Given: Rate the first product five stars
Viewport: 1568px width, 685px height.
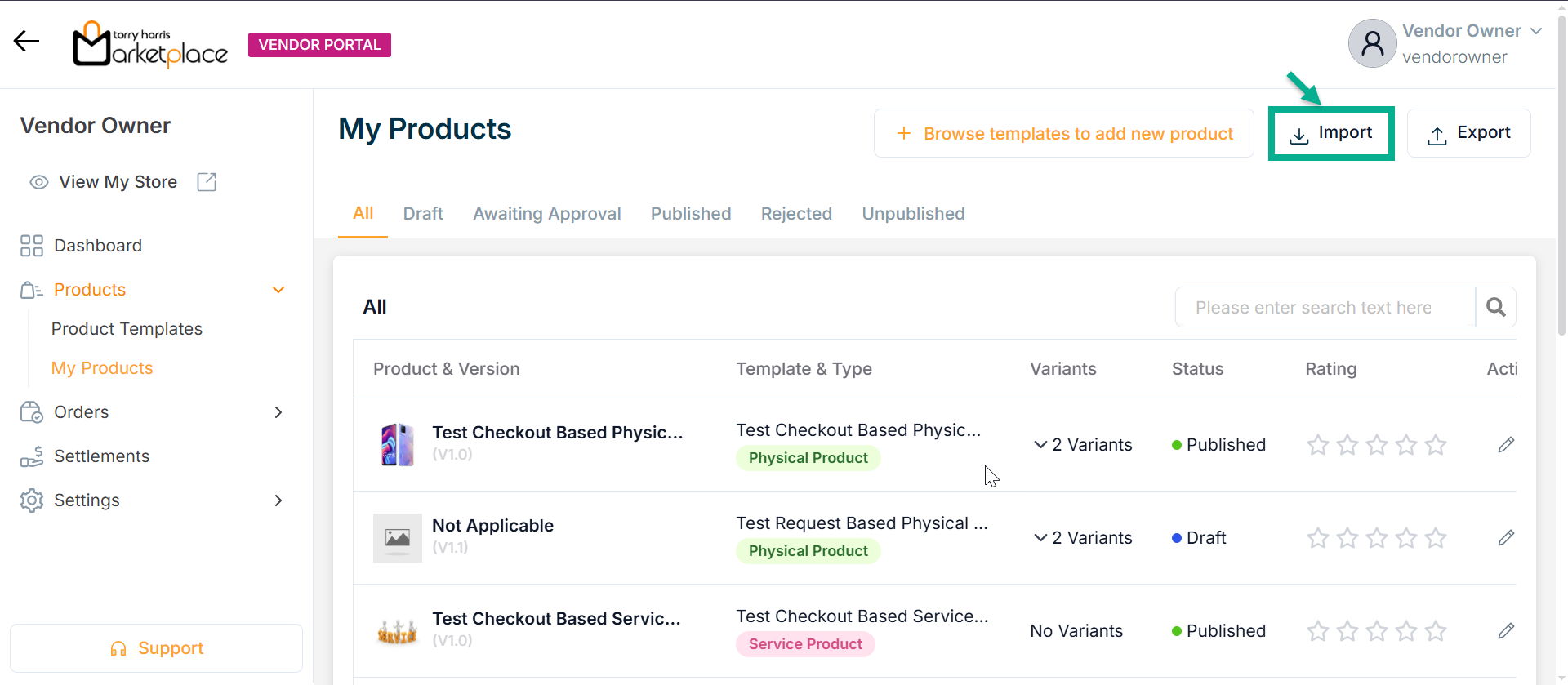Looking at the screenshot, I should click(1435, 445).
